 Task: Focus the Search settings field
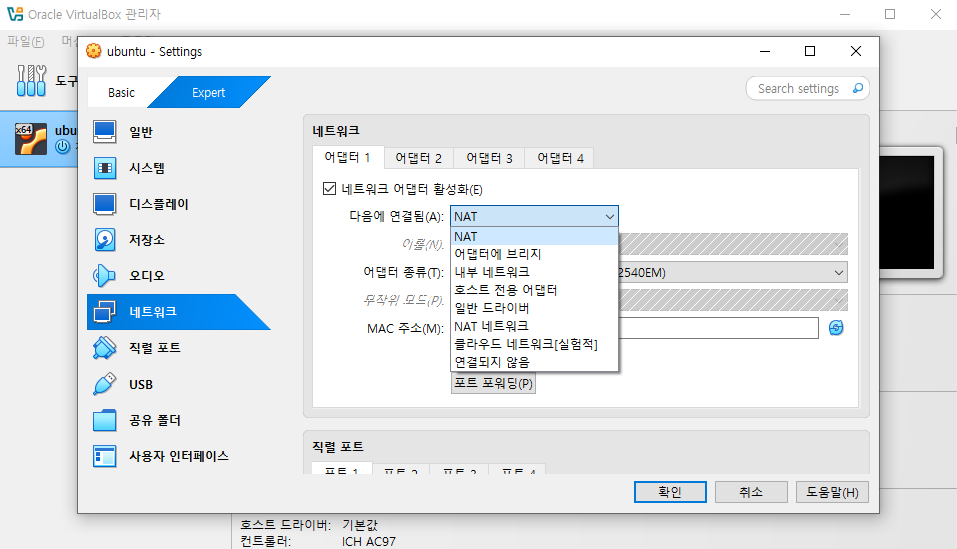[x=798, y=88]
